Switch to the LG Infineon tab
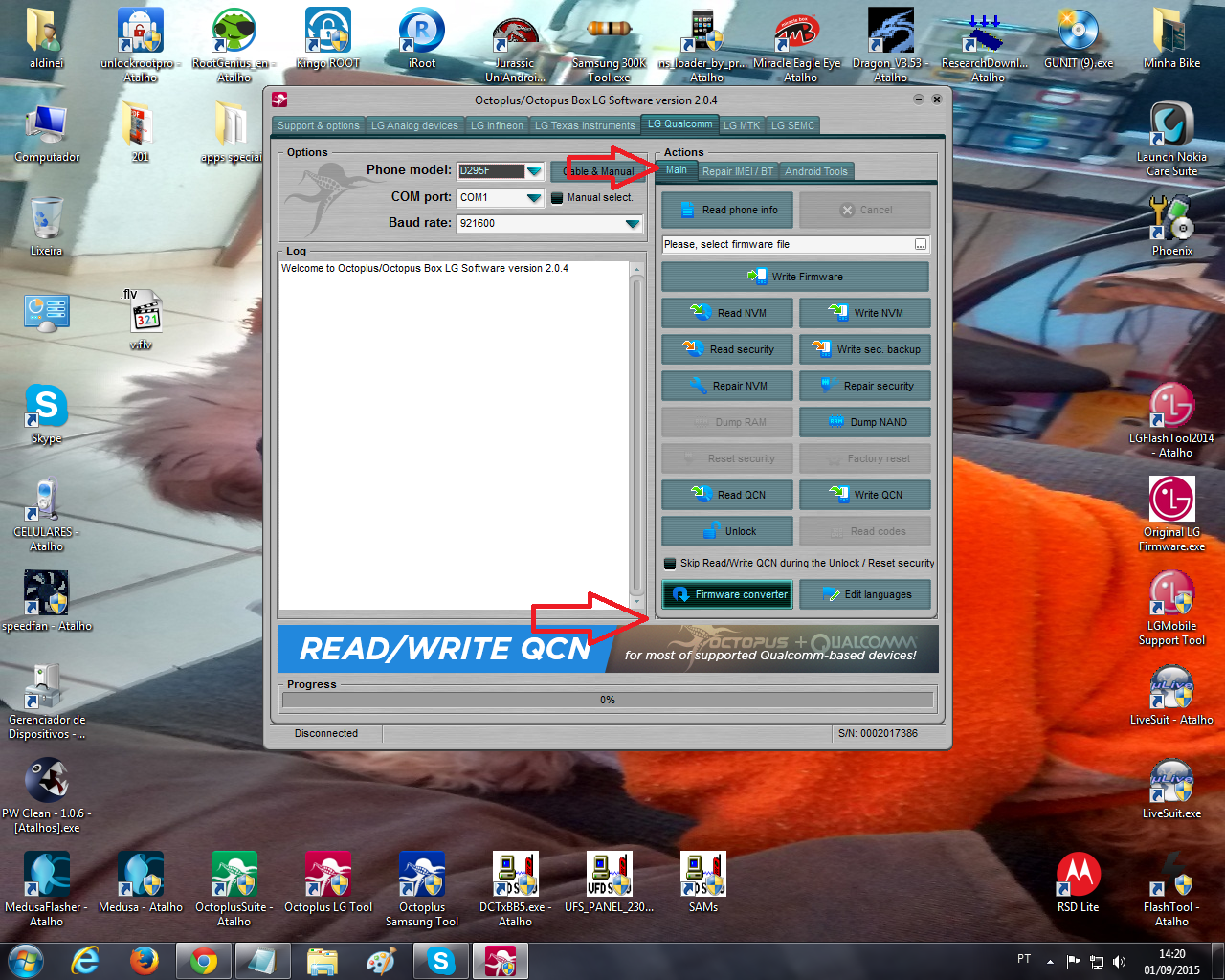The width and height of the screenshot is (1225, 980). click(x=497, y=125)
